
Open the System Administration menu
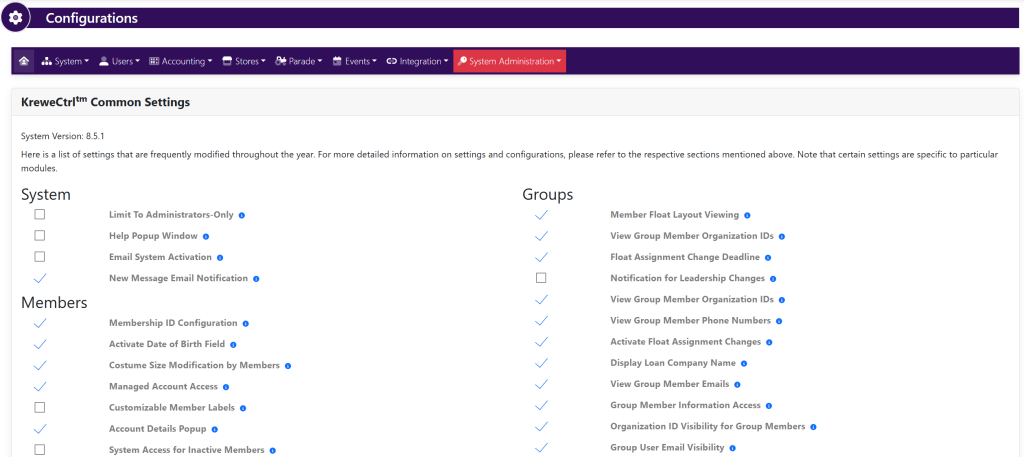(509, 61)
